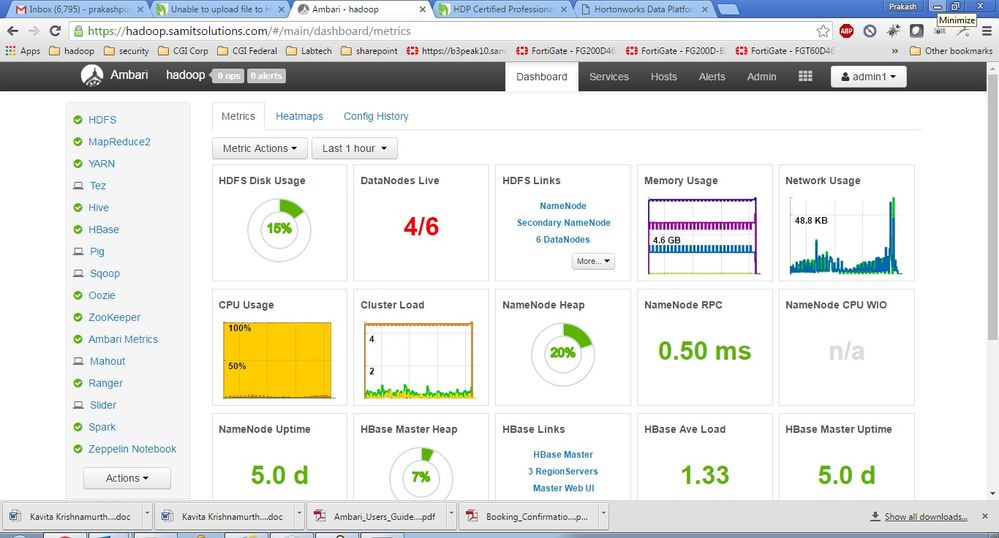Click the 3 RegionServers link
Image resolution: width=999 pixels, height=538 pixels.
pyautogui.click(x=563, y=471)
